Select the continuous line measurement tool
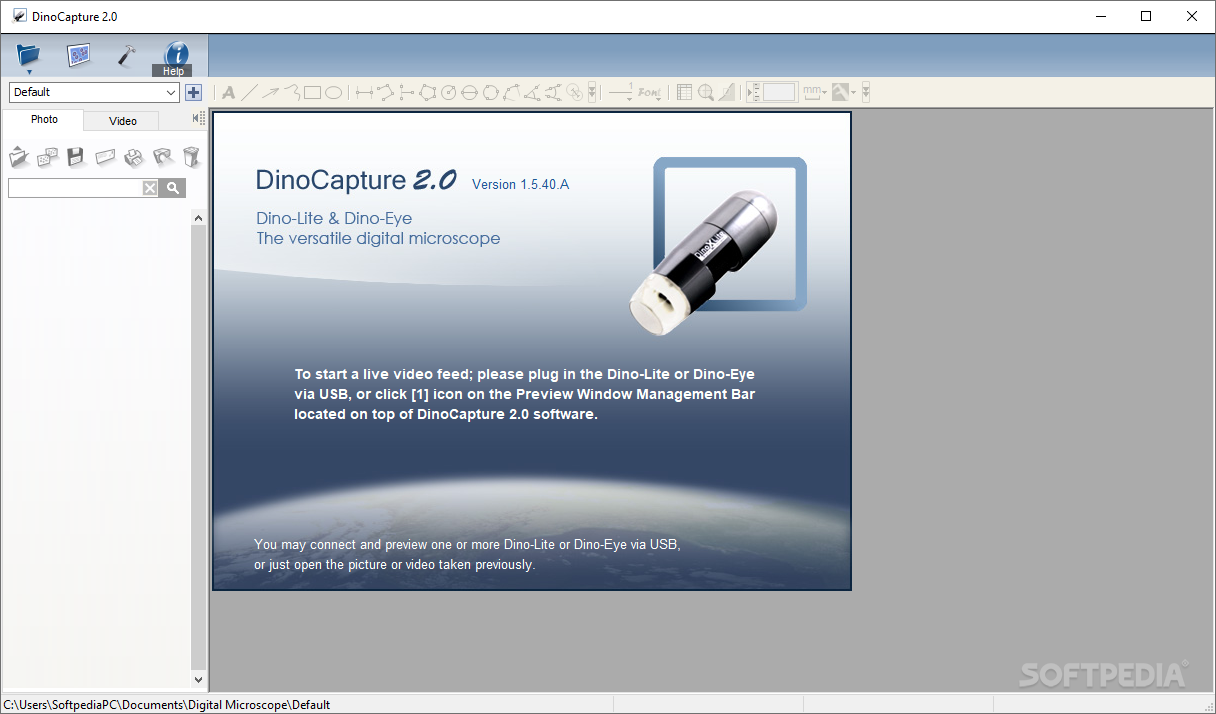The image size is (1216, 714). (385, 92)
